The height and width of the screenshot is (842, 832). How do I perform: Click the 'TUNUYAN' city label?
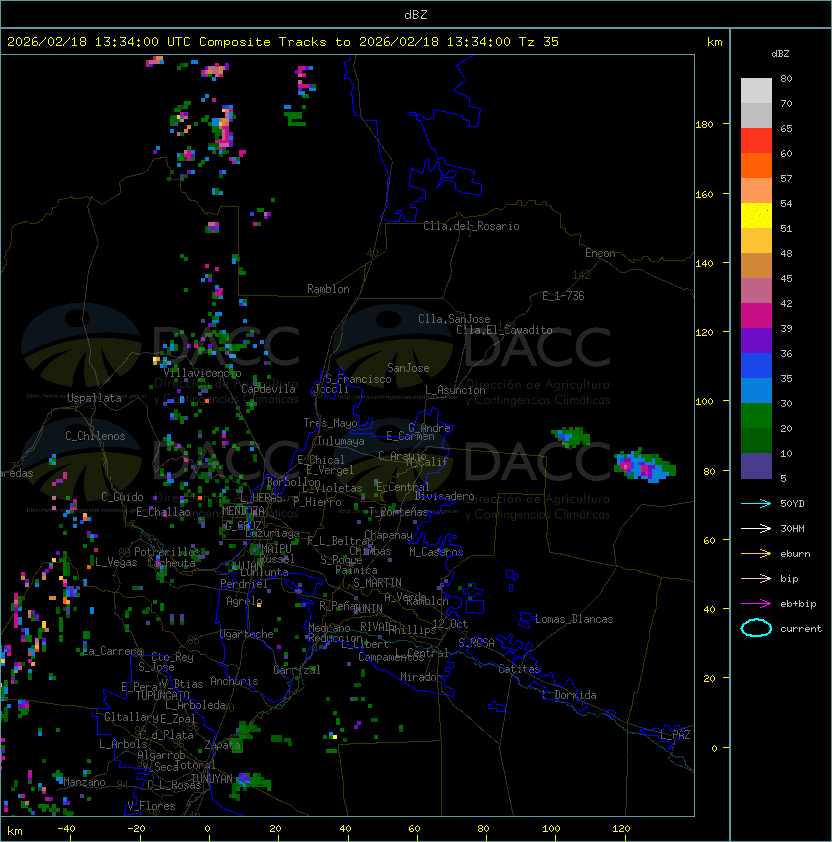[x=212, y=779]
